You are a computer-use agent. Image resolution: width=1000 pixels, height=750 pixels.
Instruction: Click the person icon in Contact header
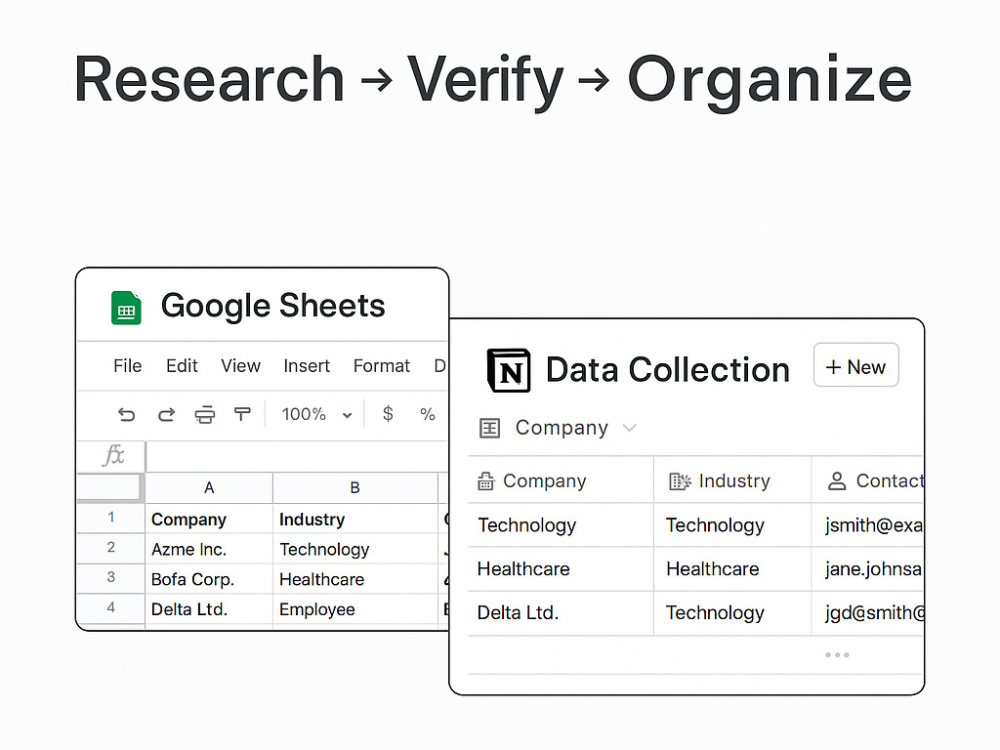pyautogui.click(x=837, y=481)
